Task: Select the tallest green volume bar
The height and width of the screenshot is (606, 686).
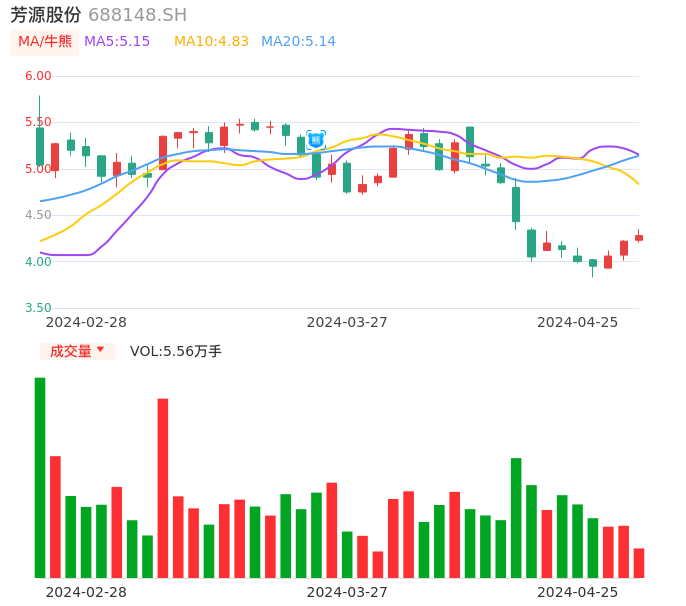Action: [x=40, y=477]
